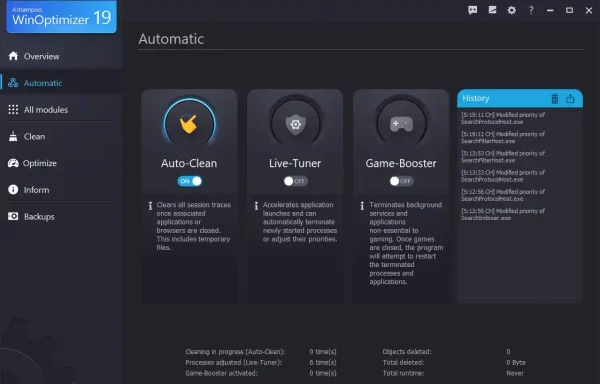600x384 pixels.
Task: Open the feedback chat bubble icon
Action: click(473, 10)
